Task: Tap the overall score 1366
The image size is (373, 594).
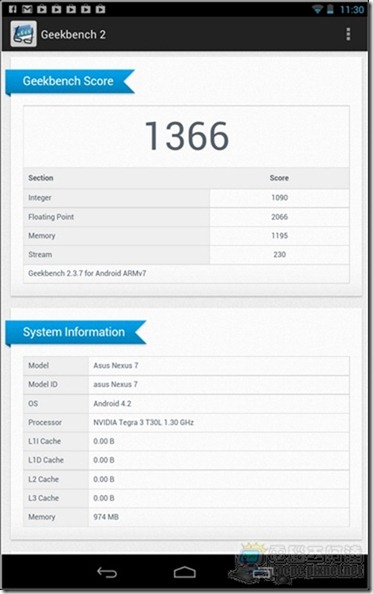Action: 187,136
